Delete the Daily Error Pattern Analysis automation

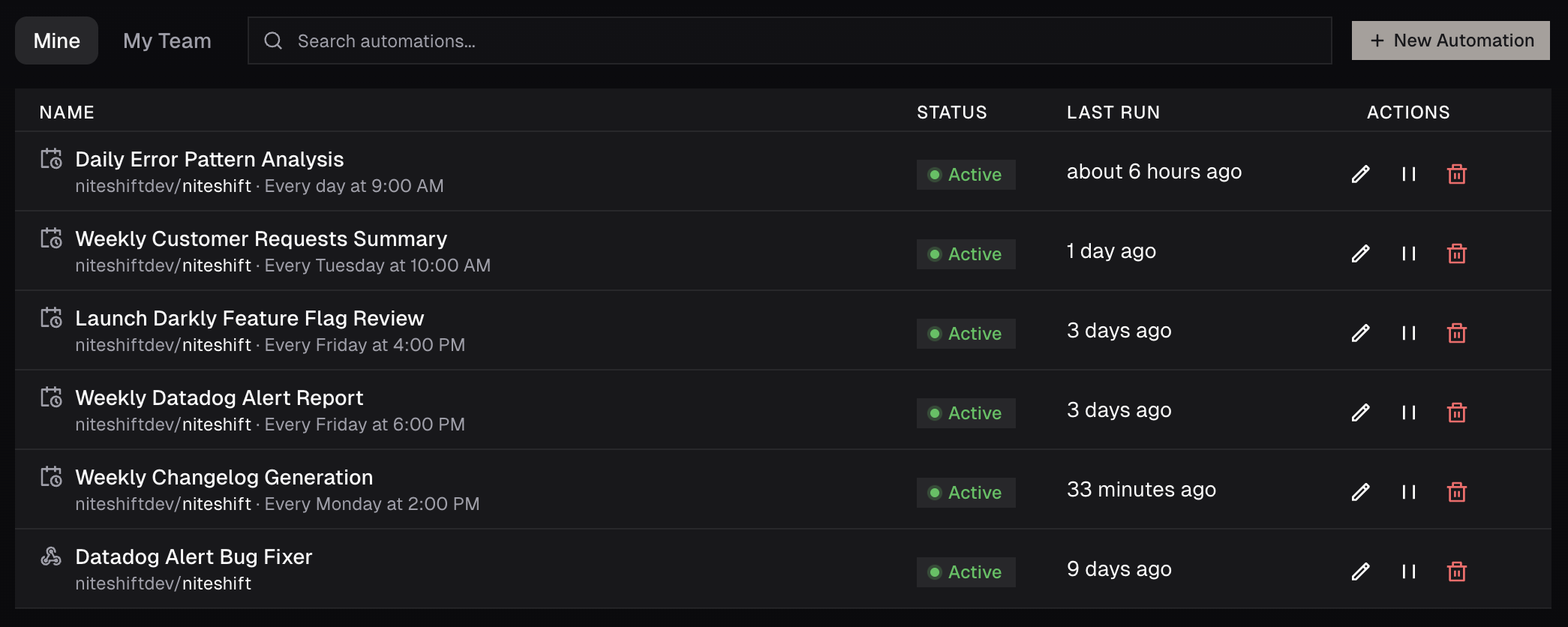1456,175
